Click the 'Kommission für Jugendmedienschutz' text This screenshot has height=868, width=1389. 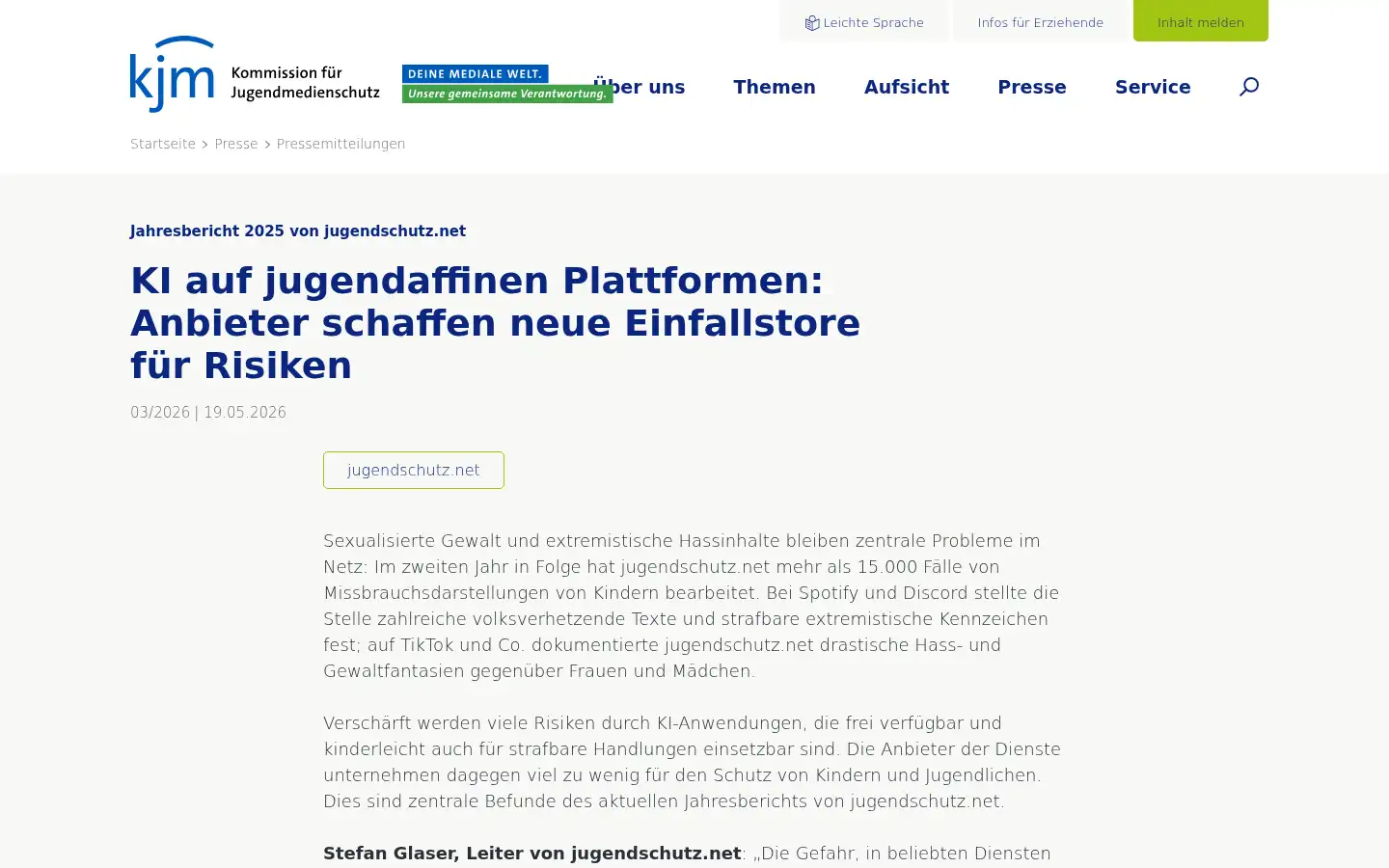(305, 83)
